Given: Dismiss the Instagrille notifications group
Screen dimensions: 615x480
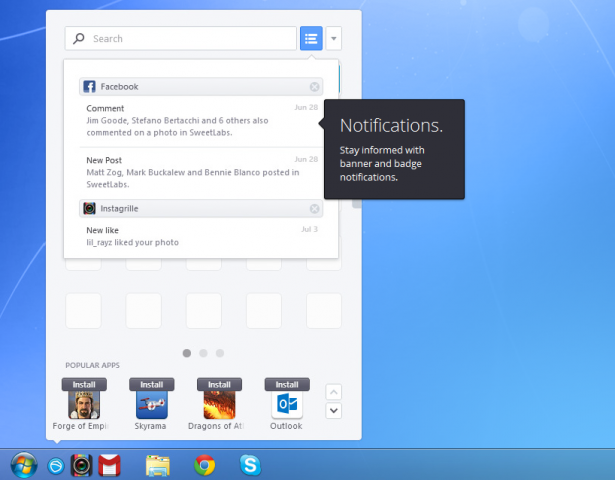Looking at the screenshot, I should point(315,209).
